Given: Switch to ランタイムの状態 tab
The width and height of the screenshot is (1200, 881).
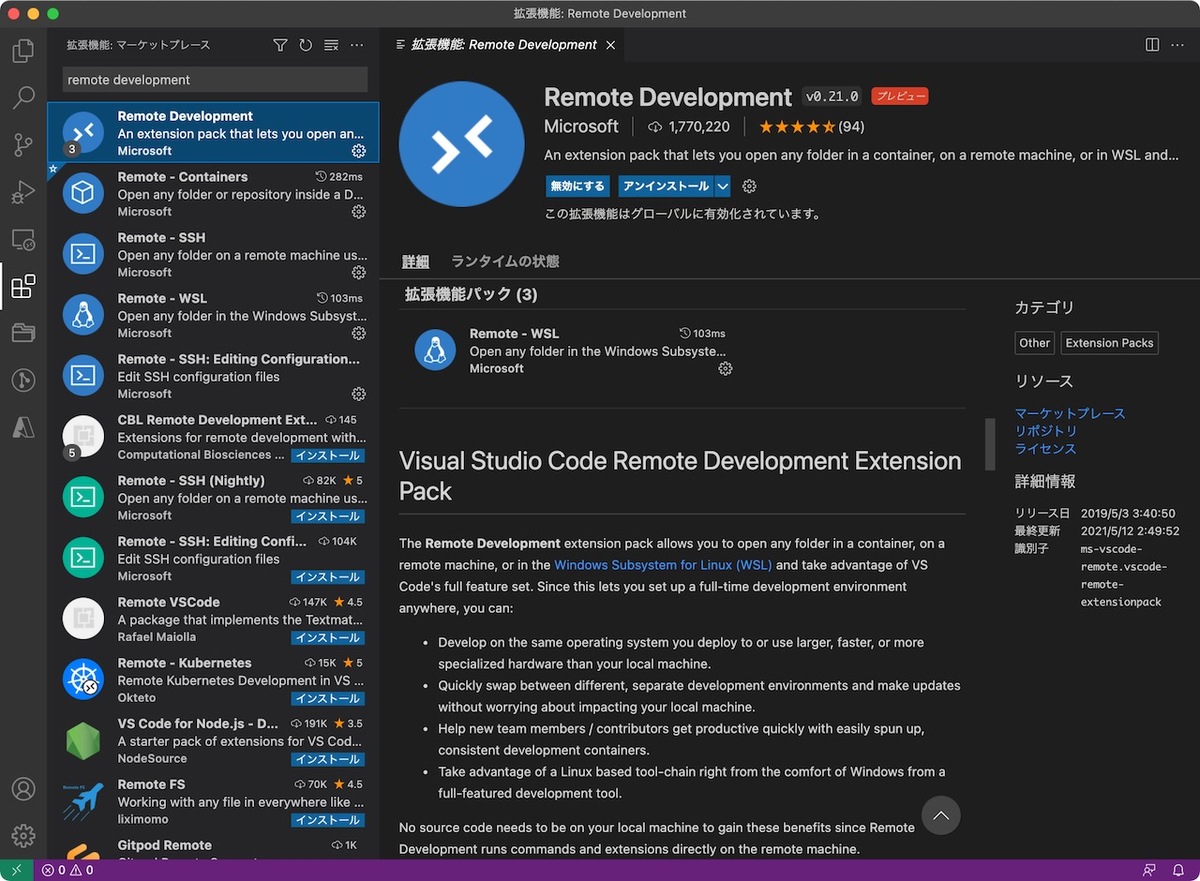Looking at the screenshot, I should click(505, 261).
